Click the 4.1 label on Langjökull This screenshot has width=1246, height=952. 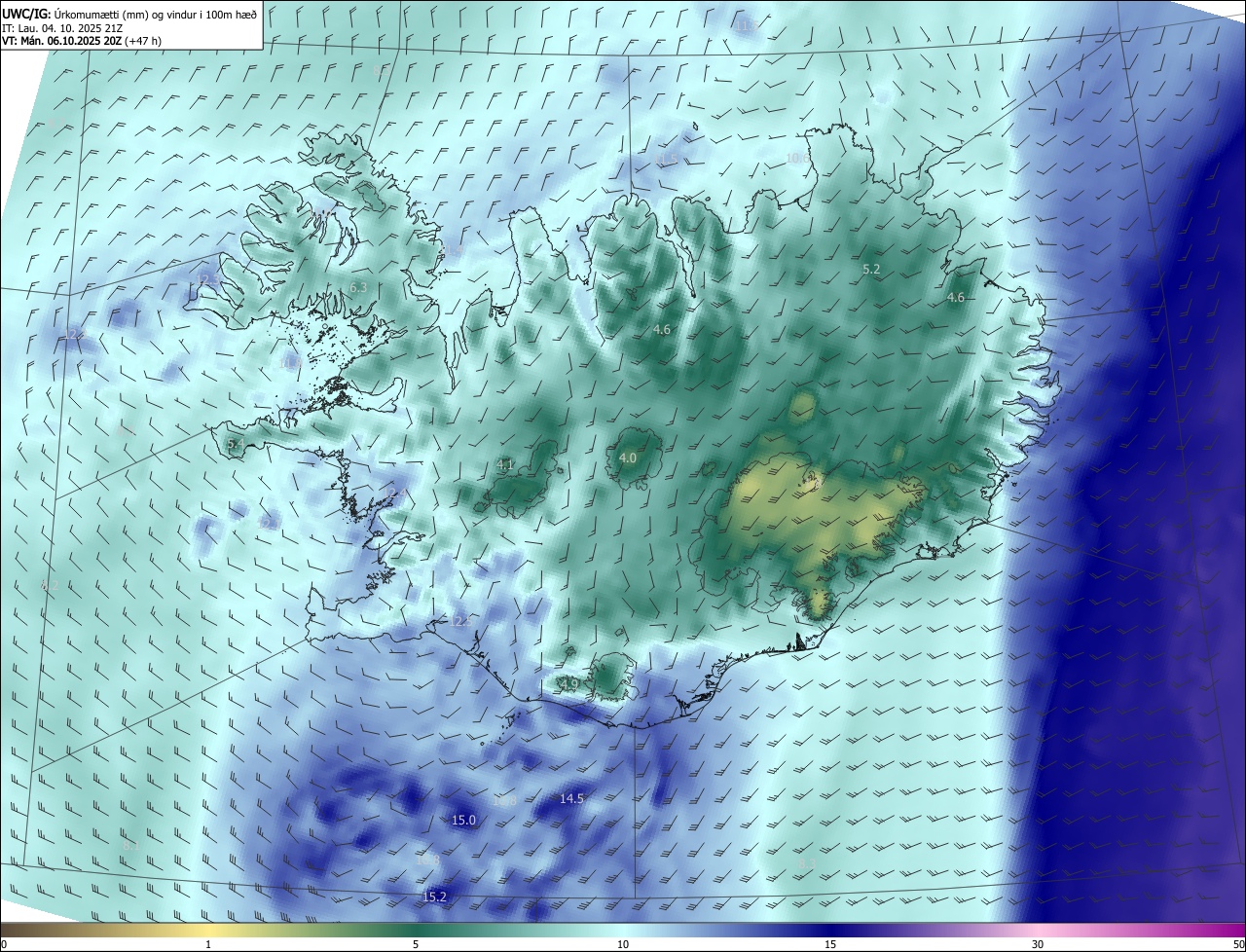[505, 464]
